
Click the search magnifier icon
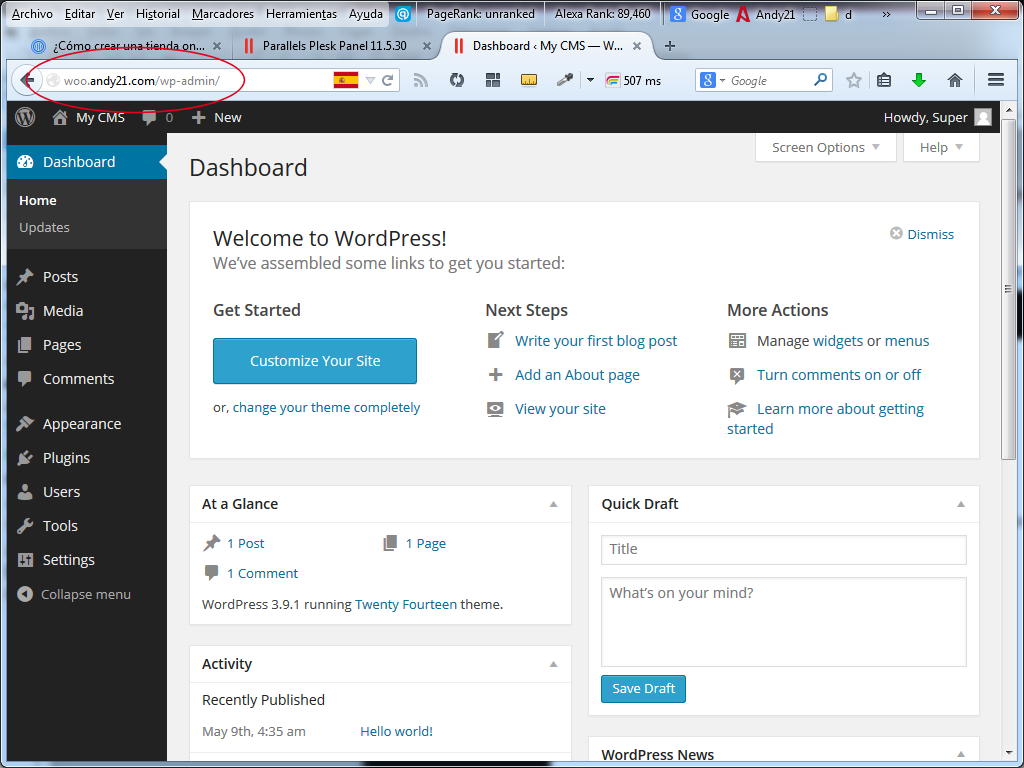(x=820, y=80)
